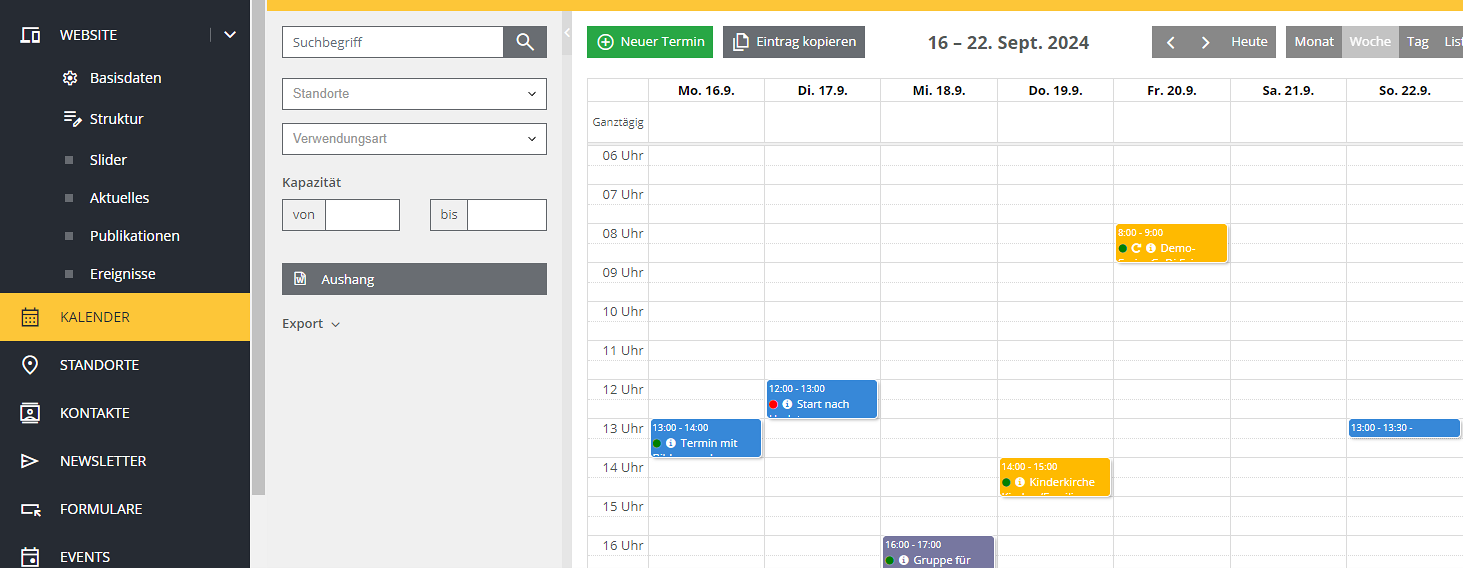Switch to Tag calendar view
The image size is (1463, 568).
pyautogui.click(x=1417, y=42)
